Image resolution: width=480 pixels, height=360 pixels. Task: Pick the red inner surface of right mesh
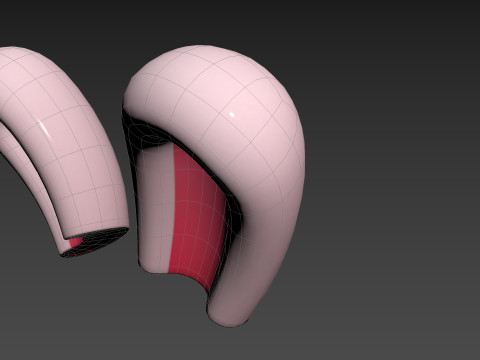(x=197, y=217)
